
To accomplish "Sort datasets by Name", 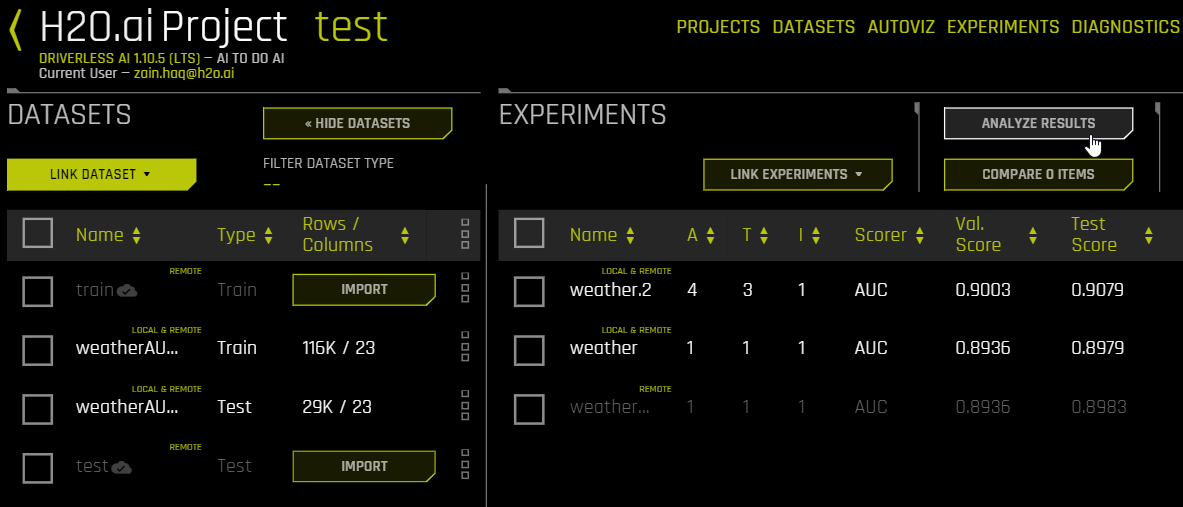I will [137, 235].
